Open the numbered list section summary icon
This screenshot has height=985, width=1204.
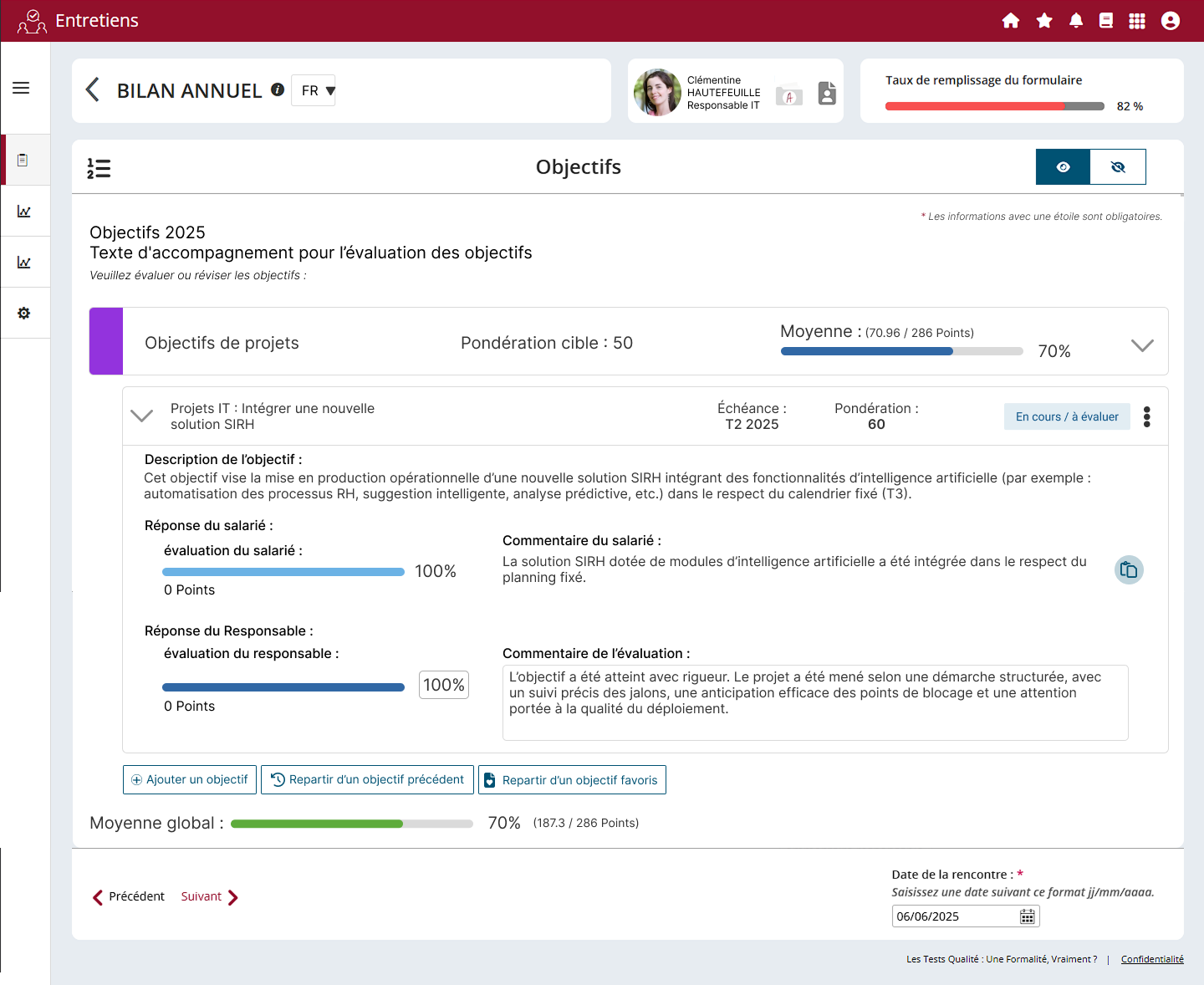(99, 168)
